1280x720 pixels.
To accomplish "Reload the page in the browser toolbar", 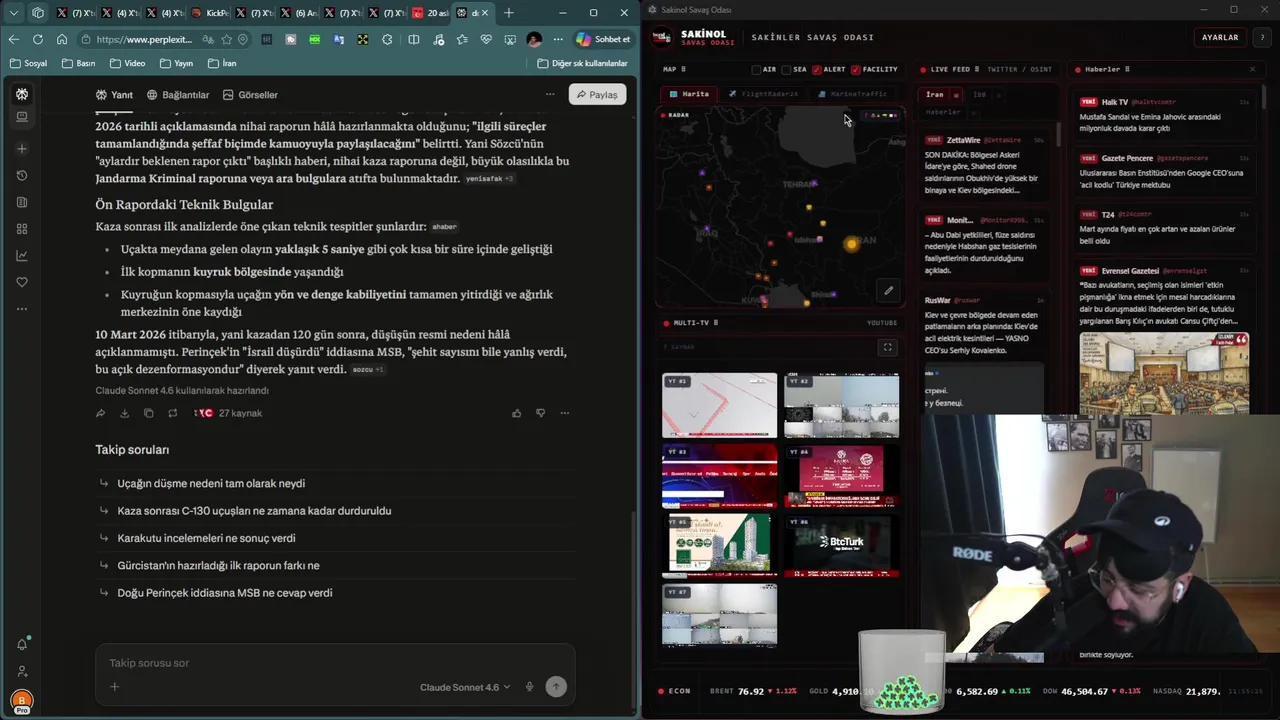I will pyautogui.click(x=38, y=39).
